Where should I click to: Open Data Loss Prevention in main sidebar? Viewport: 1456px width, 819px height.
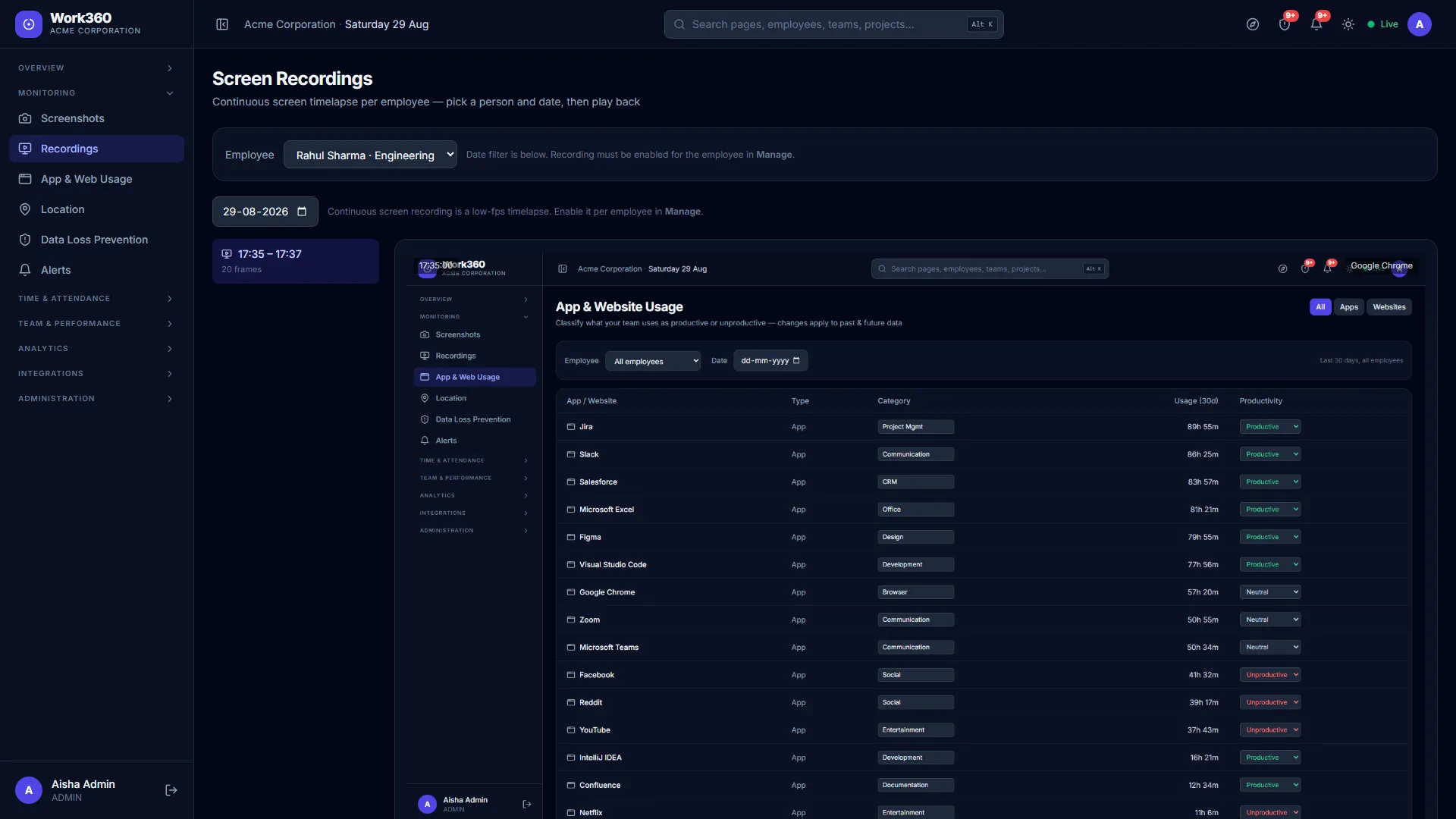tap(96, 240)
